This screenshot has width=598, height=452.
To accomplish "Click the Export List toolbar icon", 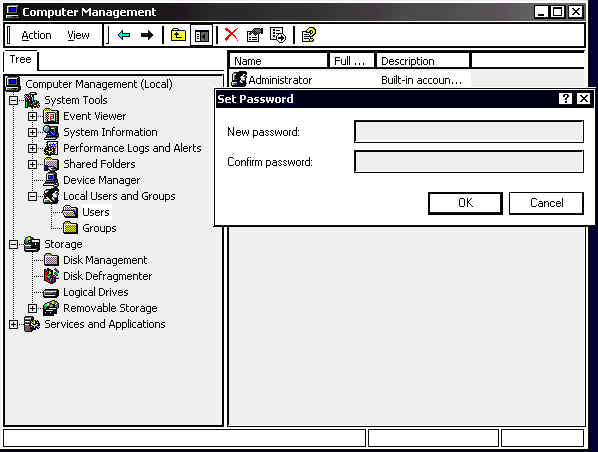I will pos(278,35).
